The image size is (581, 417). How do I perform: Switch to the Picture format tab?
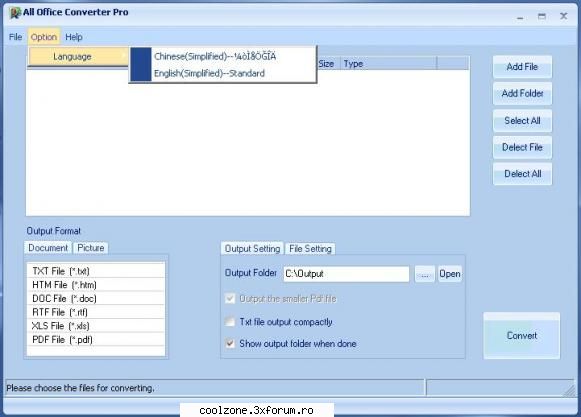tap(91, 248)
